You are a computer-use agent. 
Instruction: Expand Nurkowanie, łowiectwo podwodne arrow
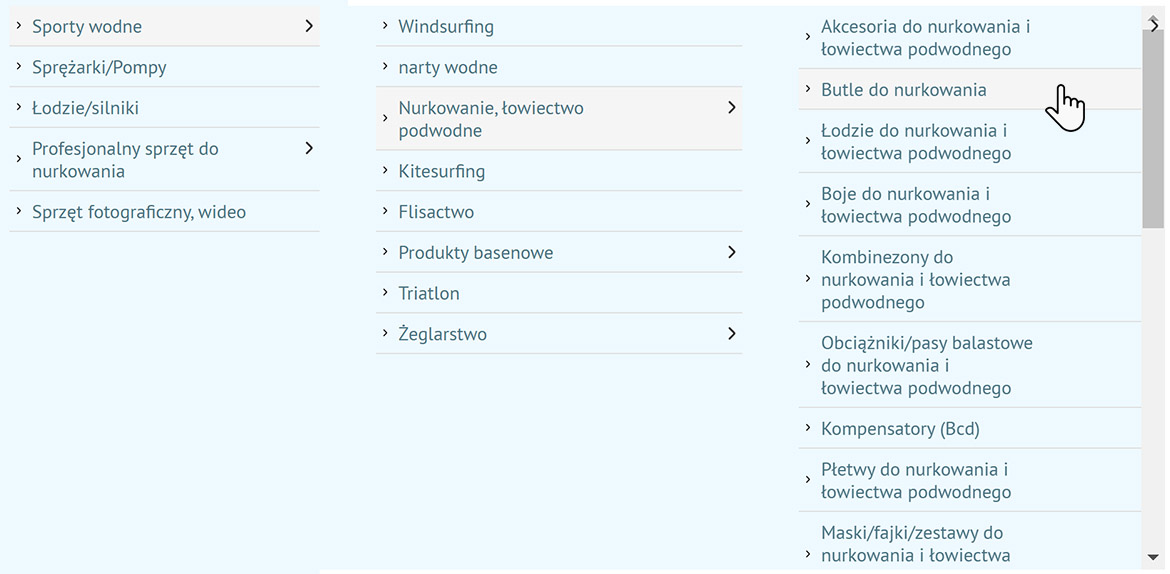pyautogui.click(x=732, y=107)
